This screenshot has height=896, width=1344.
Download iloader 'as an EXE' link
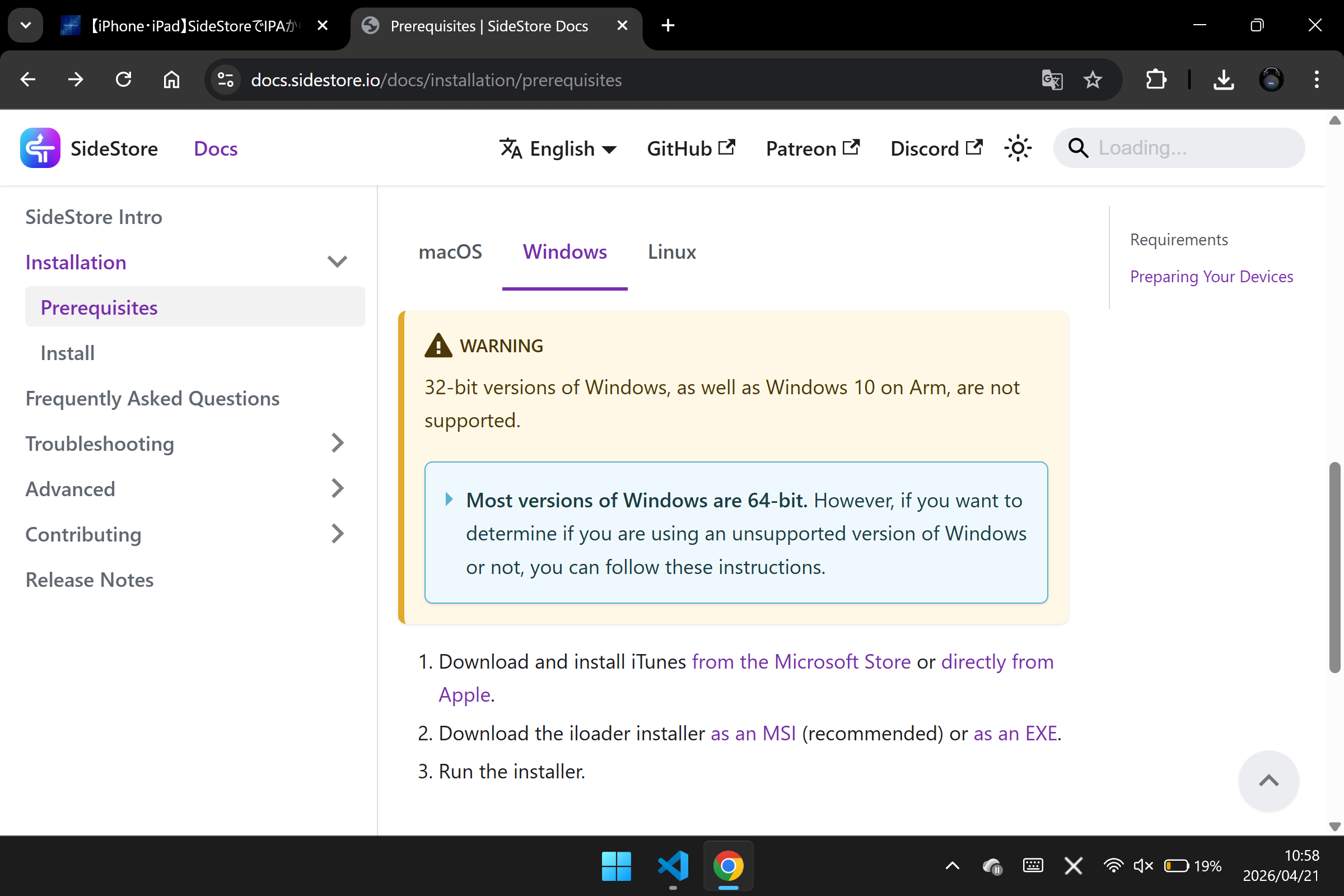(1015, 734)
